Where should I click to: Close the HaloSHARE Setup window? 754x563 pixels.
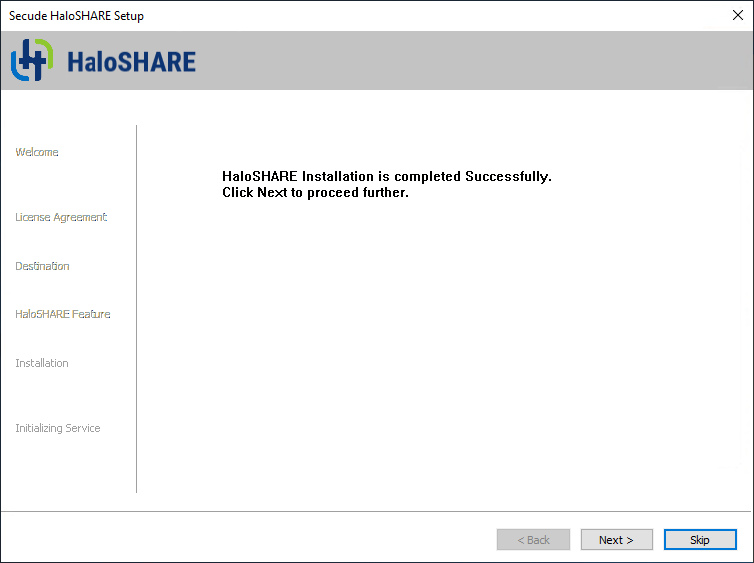click(737, 15)
